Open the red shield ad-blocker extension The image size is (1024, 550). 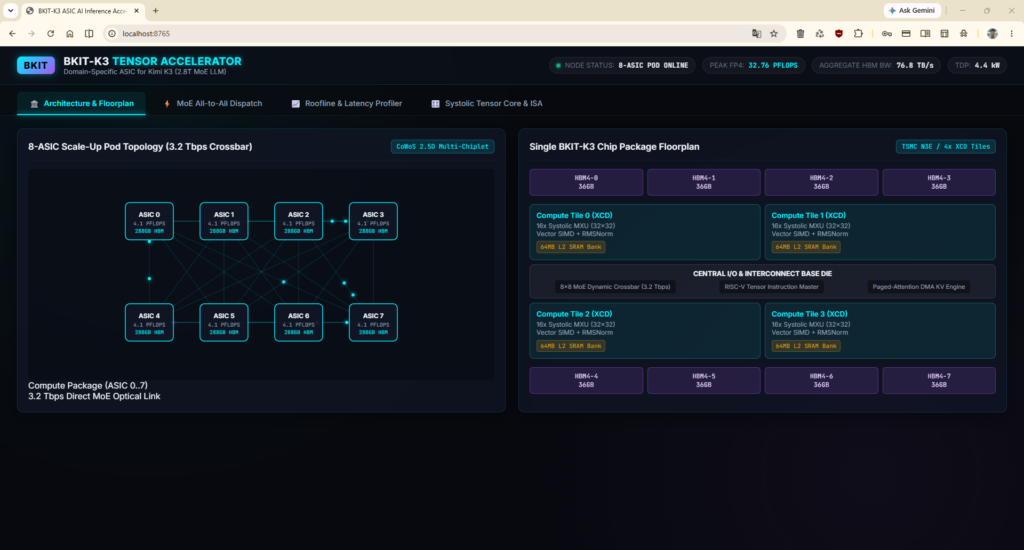839,33
